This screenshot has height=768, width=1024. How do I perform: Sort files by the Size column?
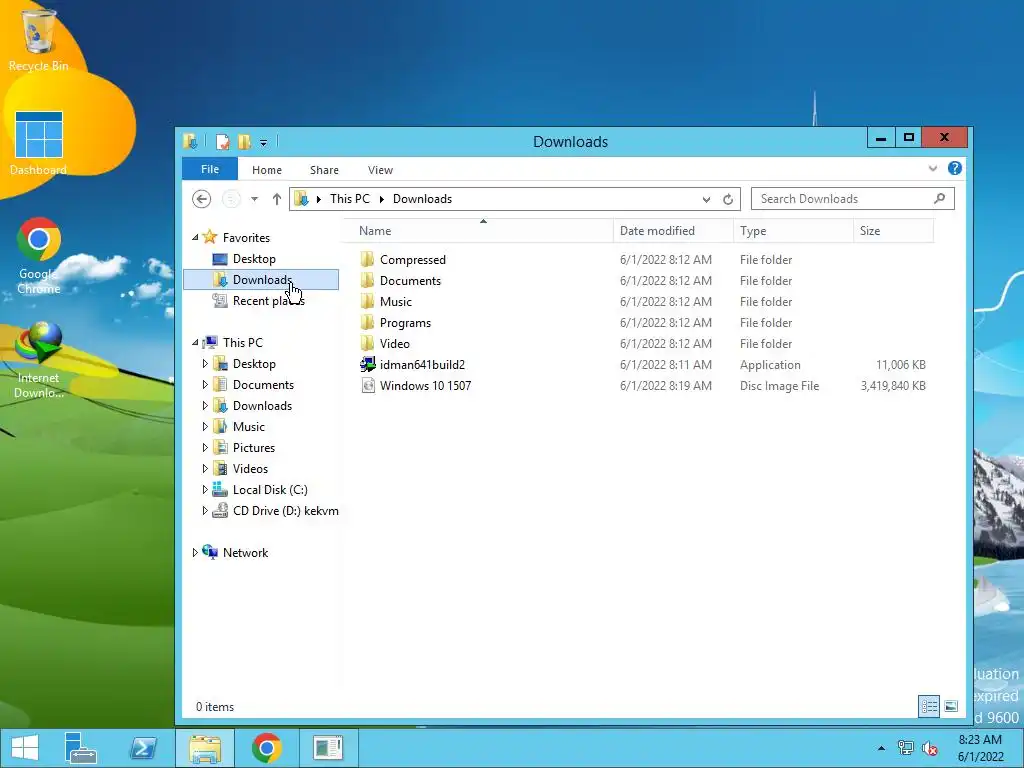click(893, 231)
